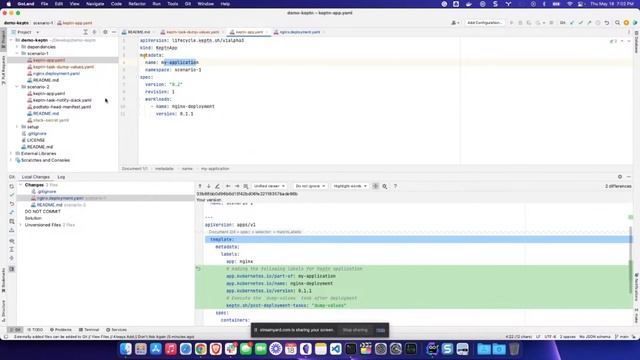This screenshot has width=640, height=360.
Task: Open the Problems tool window button
Action: (60, 330)
